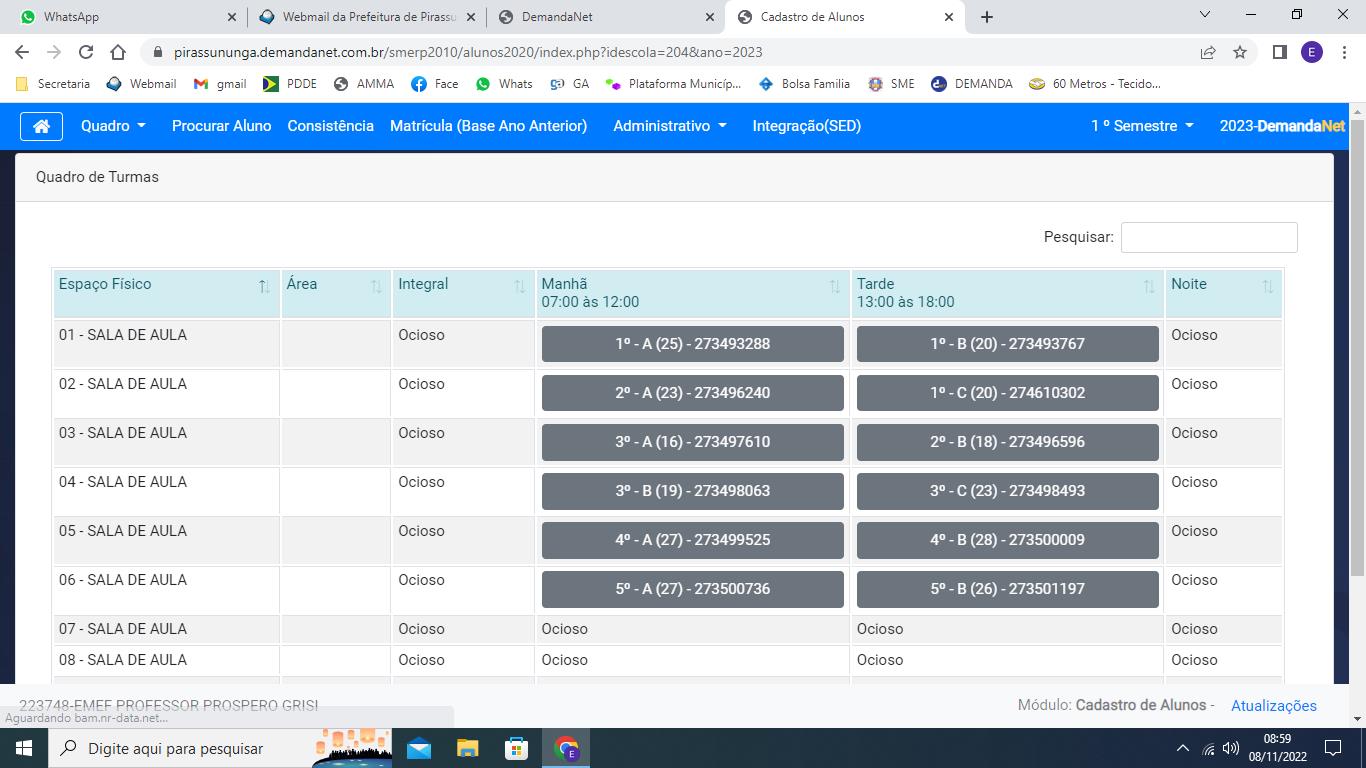This screenshot has width=1366, height=768.
Task: Open class 1º - A (25) button
Action: (x=692, y=344)
